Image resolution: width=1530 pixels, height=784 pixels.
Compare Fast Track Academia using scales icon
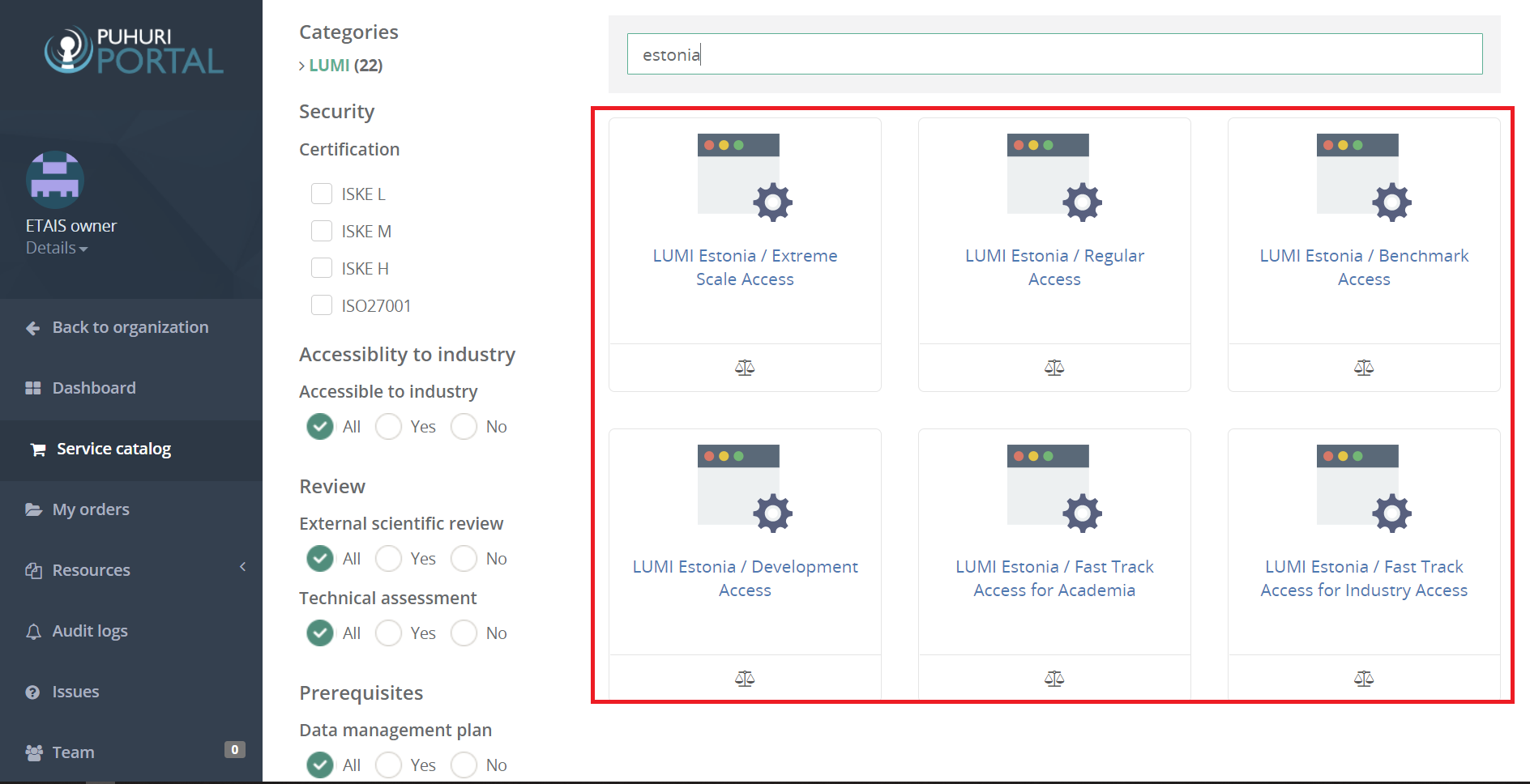(x=1054, y=679)
